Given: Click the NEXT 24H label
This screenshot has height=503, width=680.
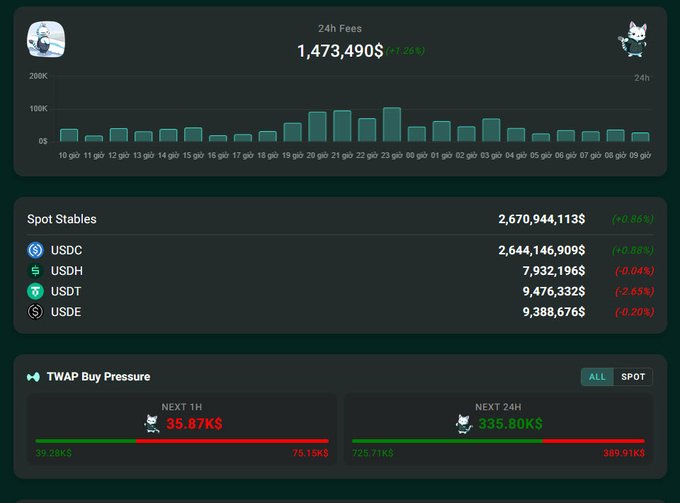Looking at the screenshot, I should [498, 407].
